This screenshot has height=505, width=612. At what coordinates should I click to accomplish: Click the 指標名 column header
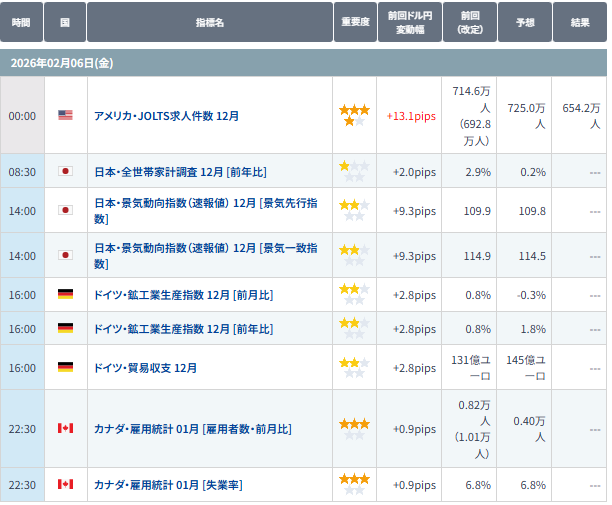coord(209,22)
